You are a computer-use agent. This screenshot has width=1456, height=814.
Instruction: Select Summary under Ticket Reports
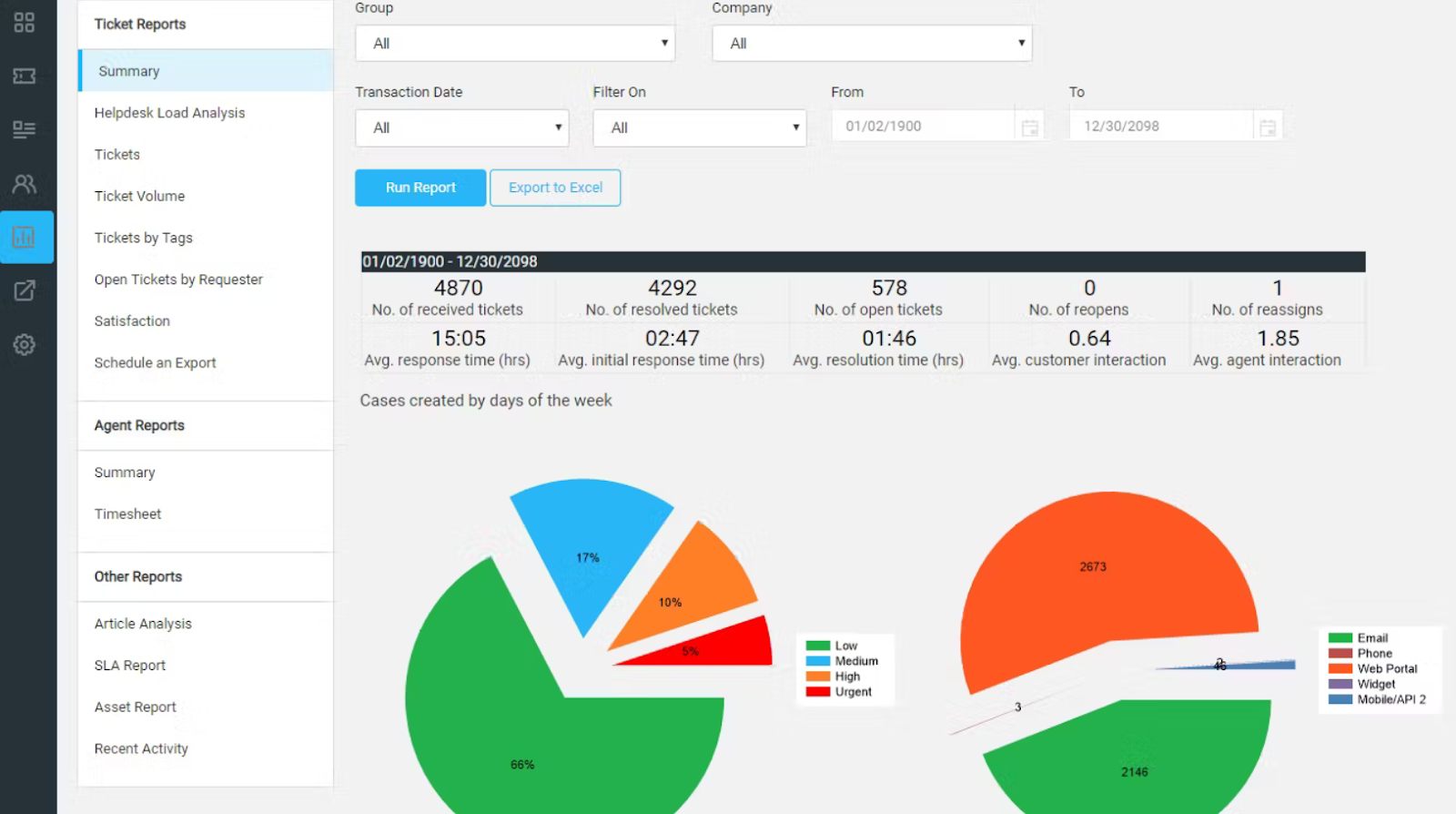tap(206, 71)
